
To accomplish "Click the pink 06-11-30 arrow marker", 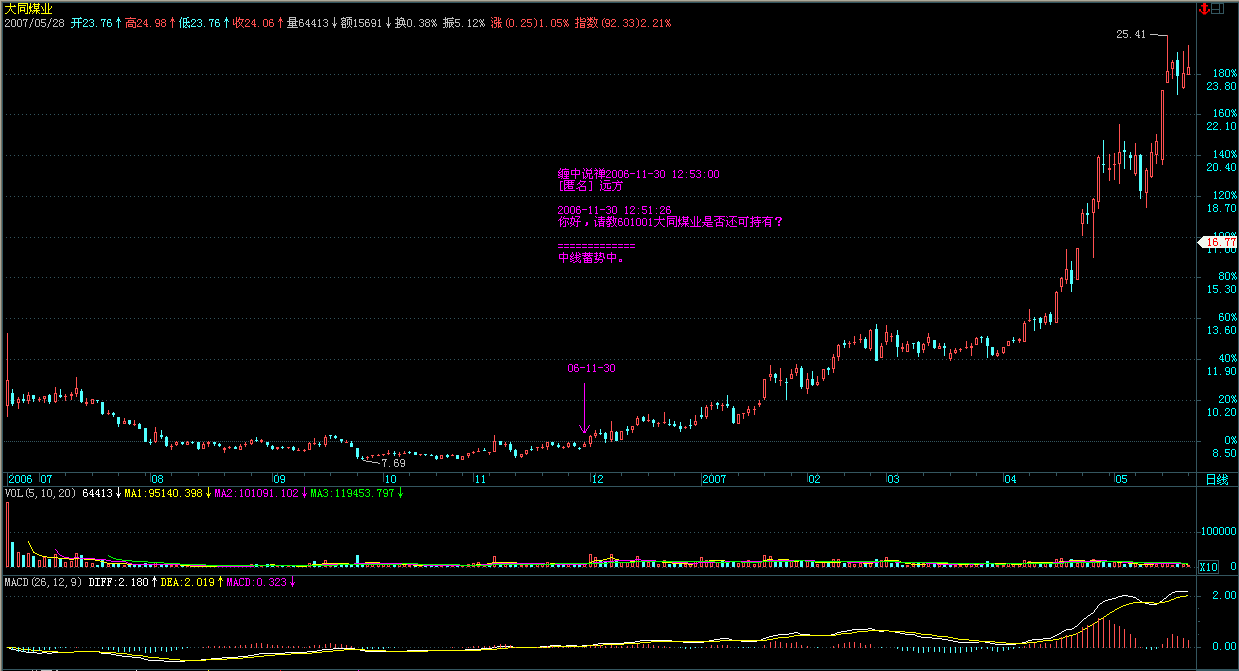I will coord(584,412).
